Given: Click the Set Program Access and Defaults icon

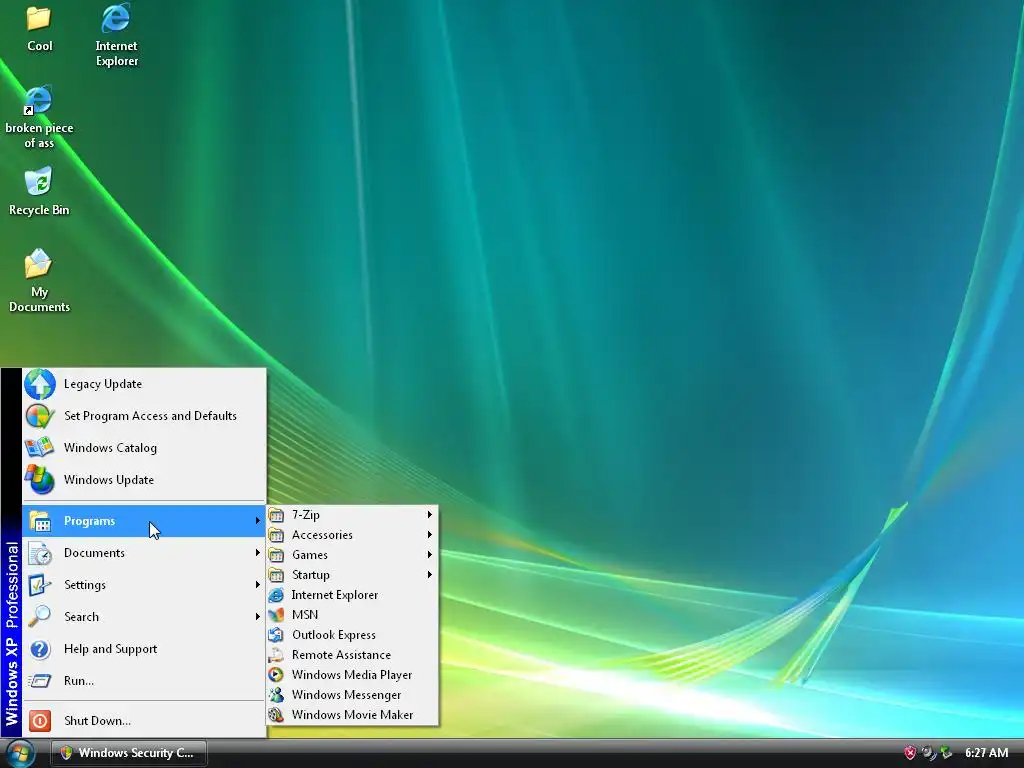Looking at the screenshot, I should click(x=40, y=416).
